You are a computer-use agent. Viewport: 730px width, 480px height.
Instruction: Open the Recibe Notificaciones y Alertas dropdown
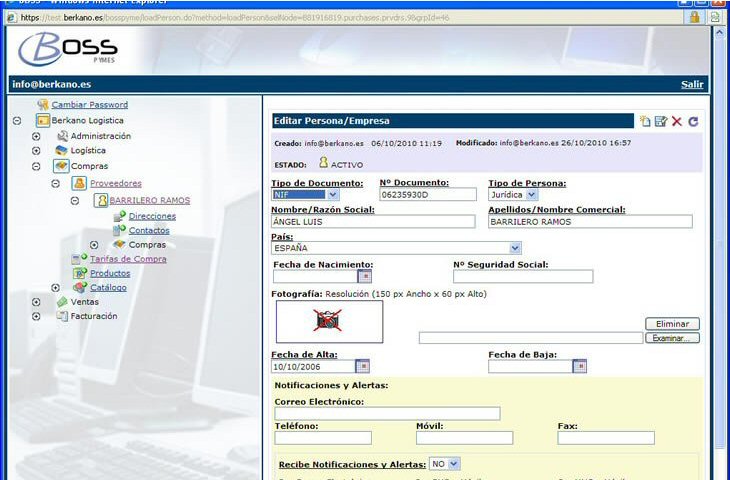click(x=454, y=464)
